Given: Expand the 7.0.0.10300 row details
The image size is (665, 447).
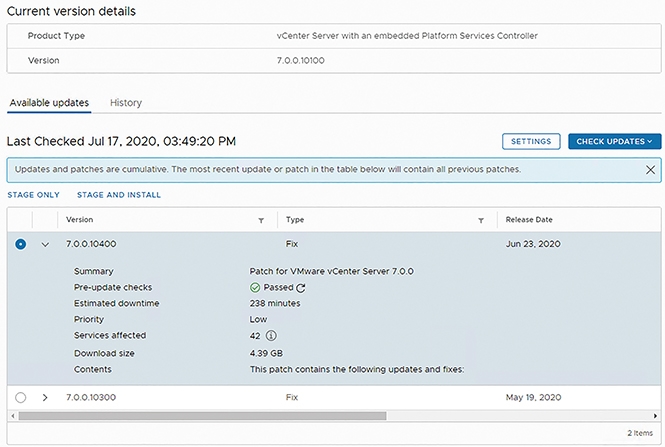Looking at the screenshot, I should tap(45, 398).
